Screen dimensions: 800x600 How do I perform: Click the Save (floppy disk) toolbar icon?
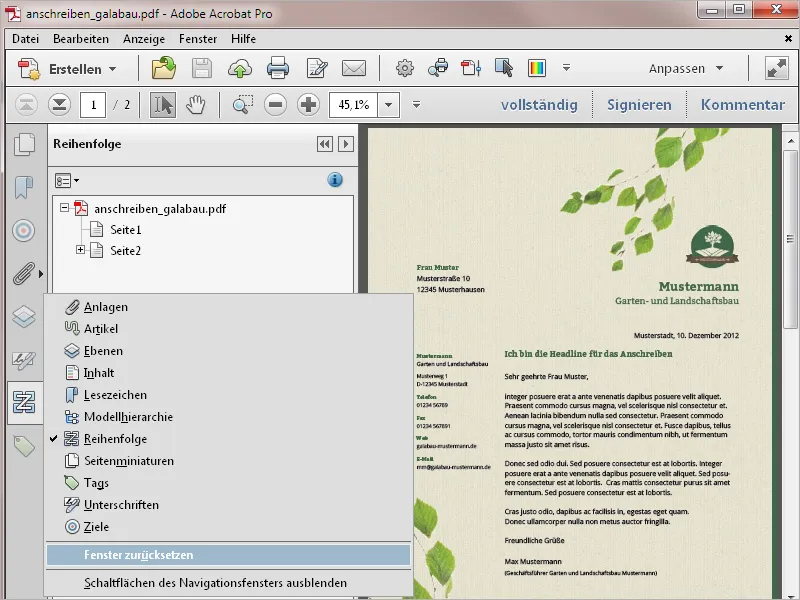point(202,69)
